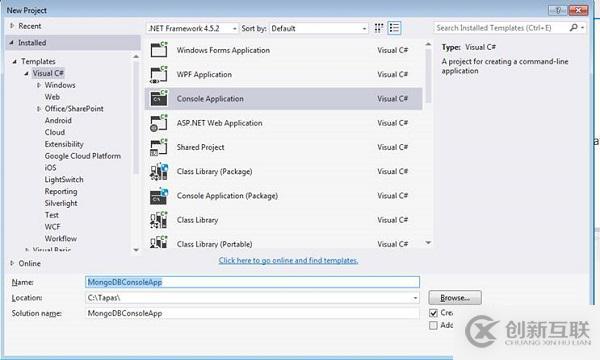This screenshot has width=600, height=360.
Task: Collapse the Installed section
Action: (11, 42)
